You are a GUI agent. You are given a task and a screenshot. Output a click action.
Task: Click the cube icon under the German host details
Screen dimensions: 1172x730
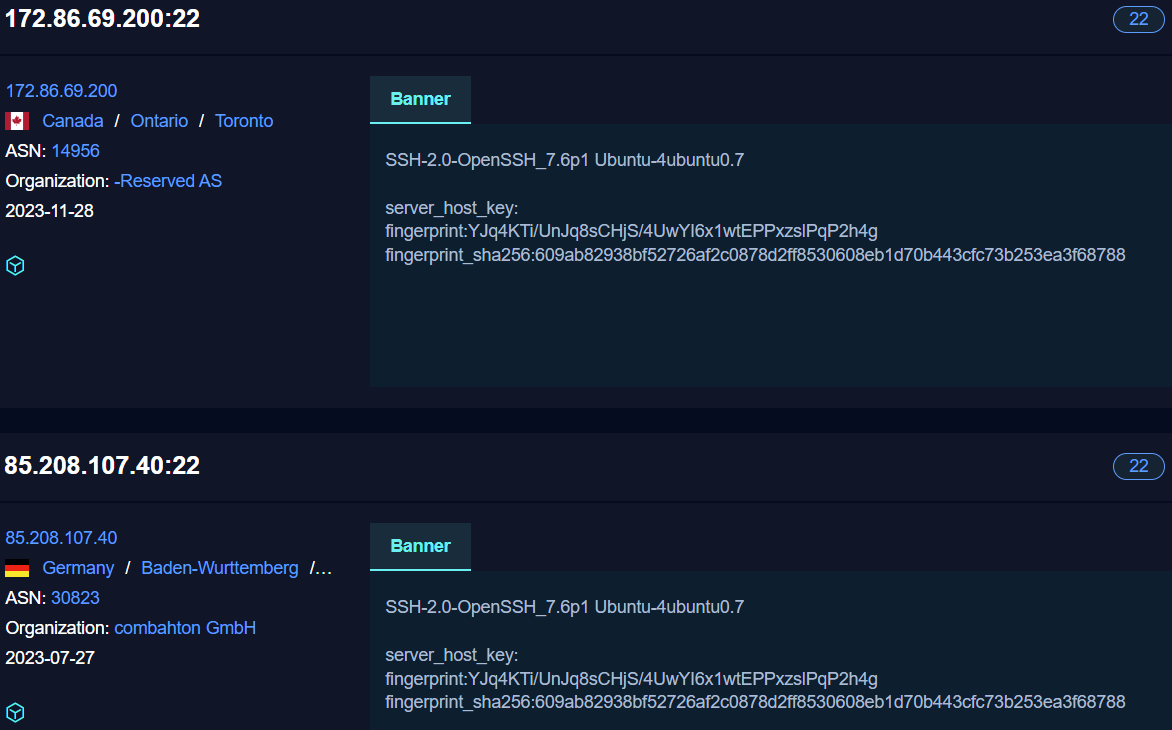tap(15, 712)
